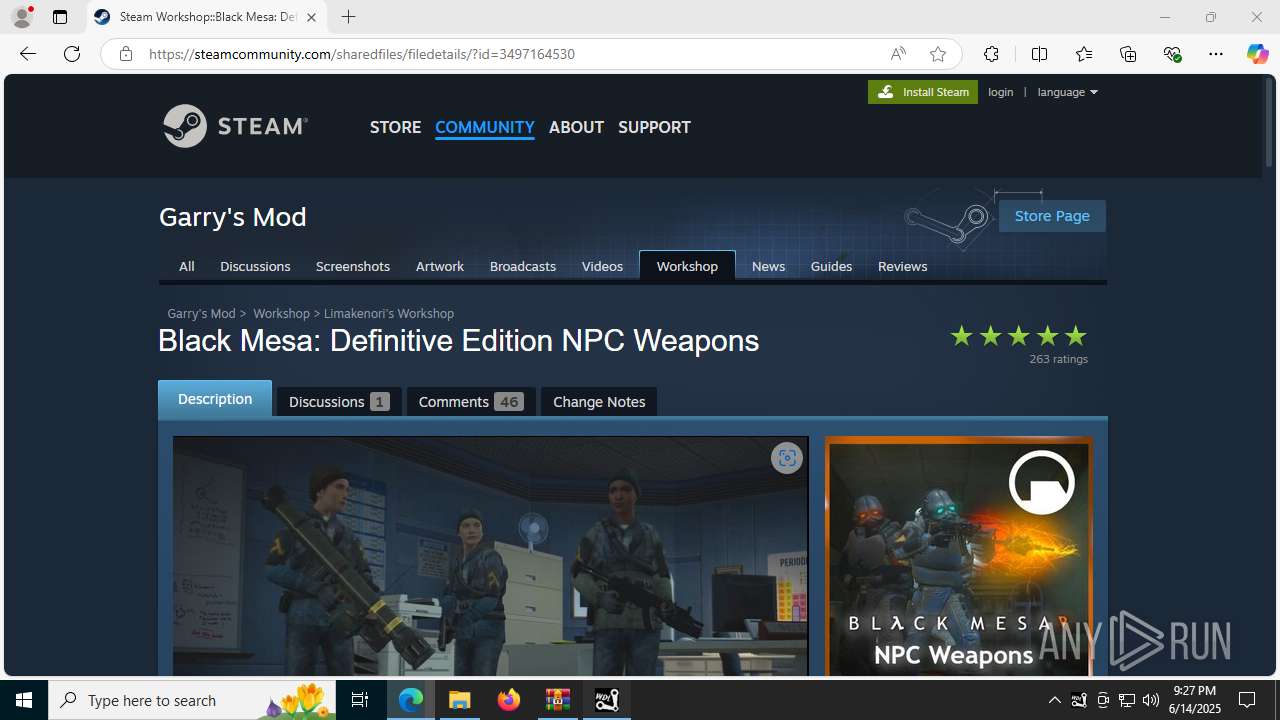Open the browser profile avatar
Screen dimensions: 1280x720
click(x=22, y=17)
